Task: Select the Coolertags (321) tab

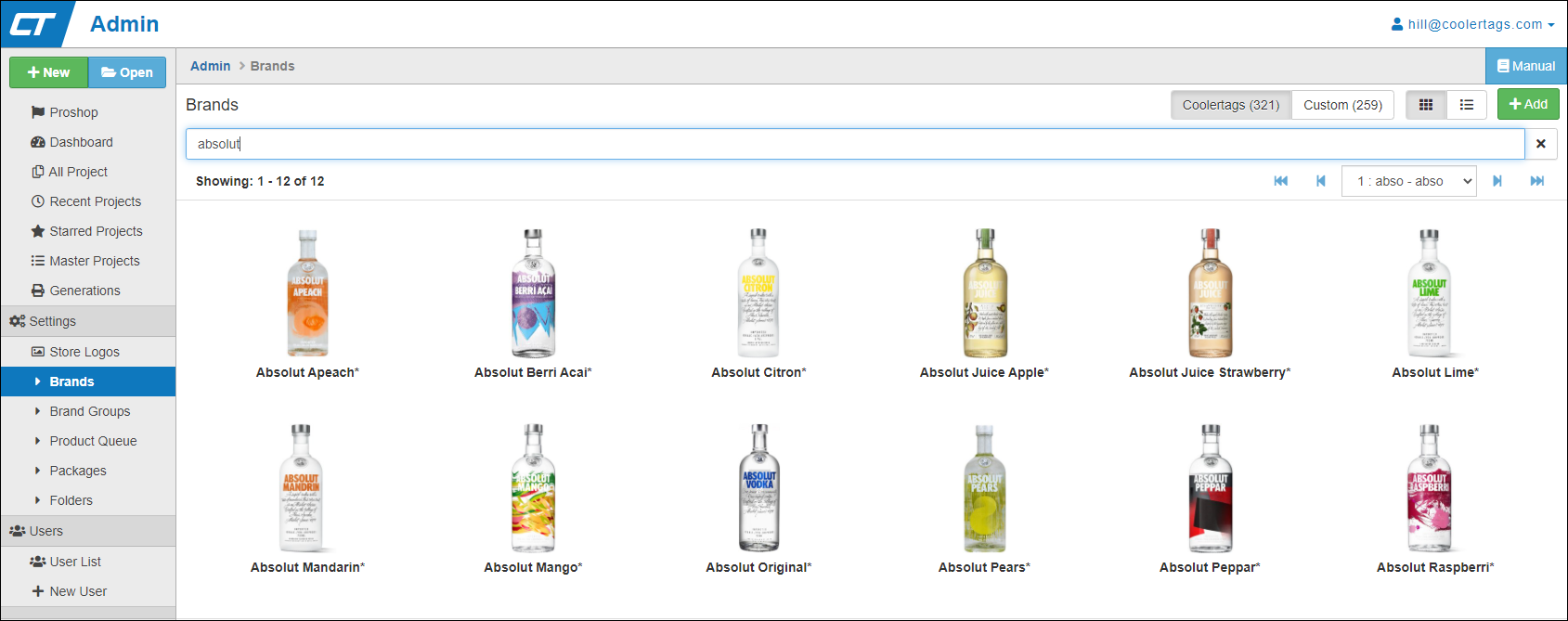Action: coord(1230,105)
